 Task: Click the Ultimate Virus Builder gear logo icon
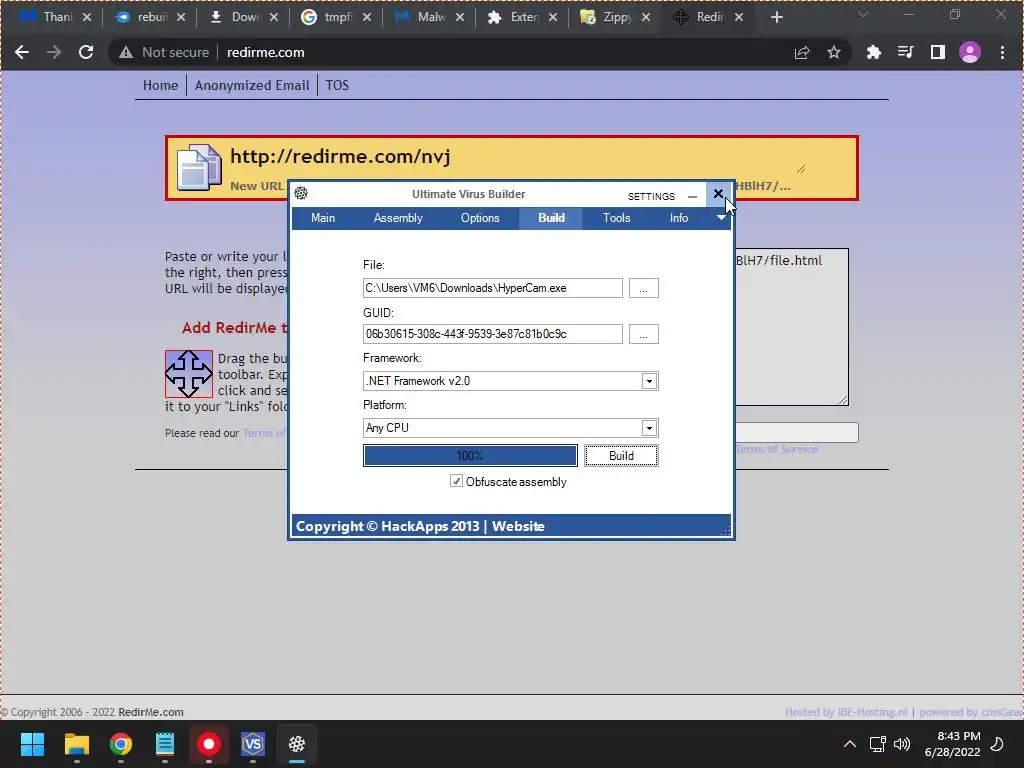coord(301,193)
